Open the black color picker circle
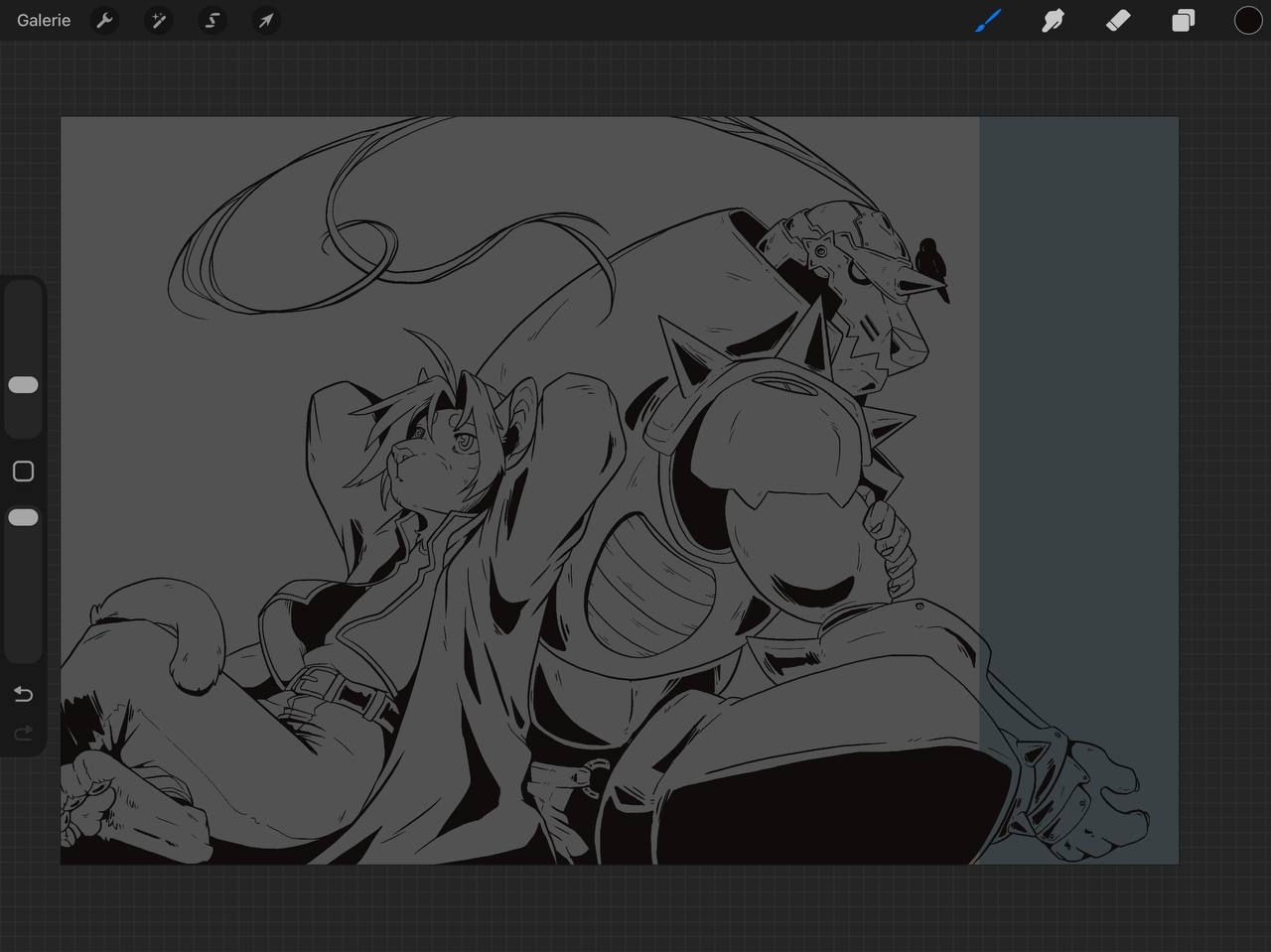This screenshot has height=952, width=1271. pos(1247,20)
